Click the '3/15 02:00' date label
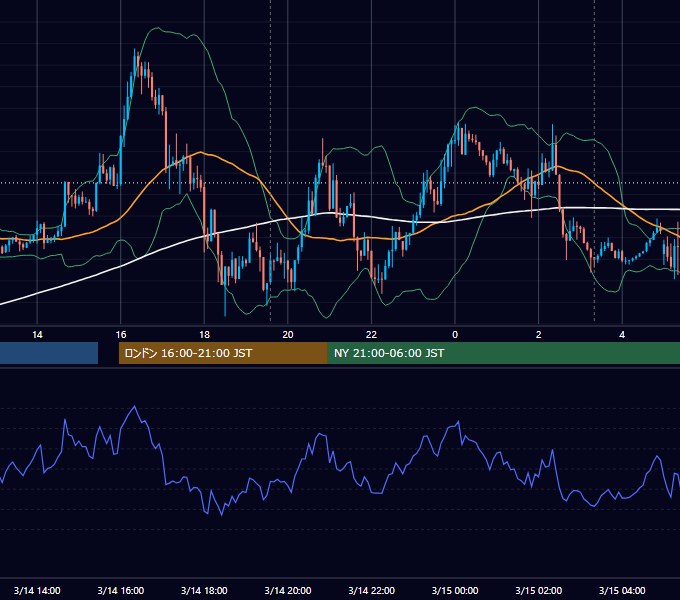Image resolution: width=680 pixels, height=600 pixels. [539, 590]
